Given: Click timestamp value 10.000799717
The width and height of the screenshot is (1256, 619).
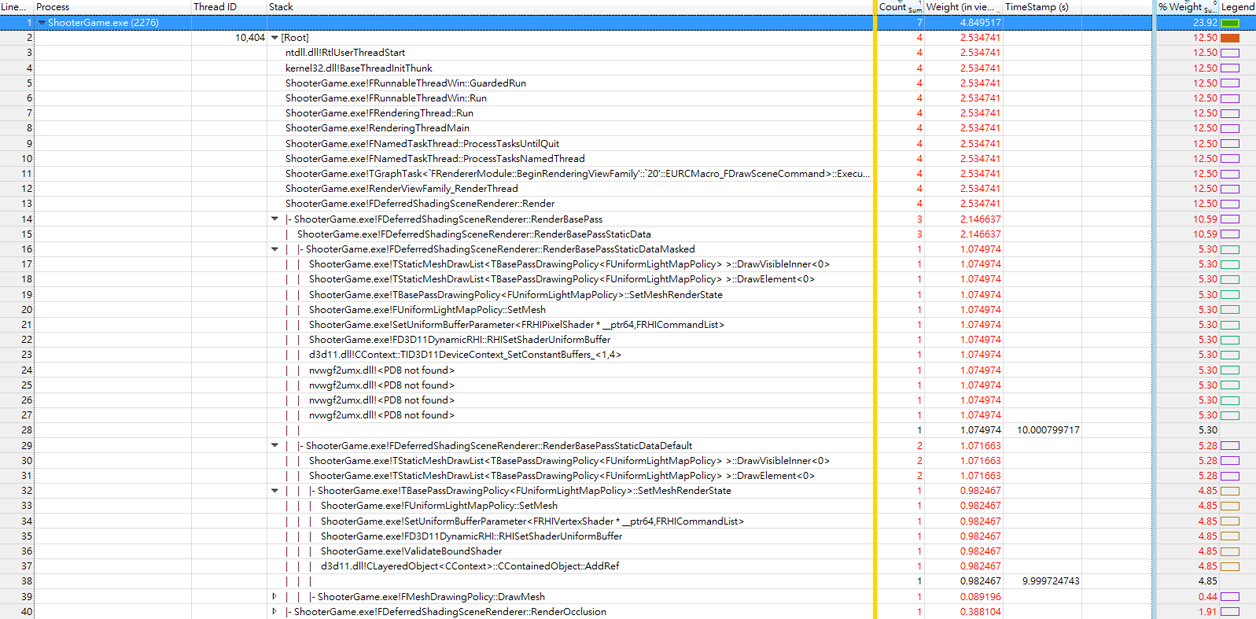Looking at the screenshot, I should click(1048, 430).
